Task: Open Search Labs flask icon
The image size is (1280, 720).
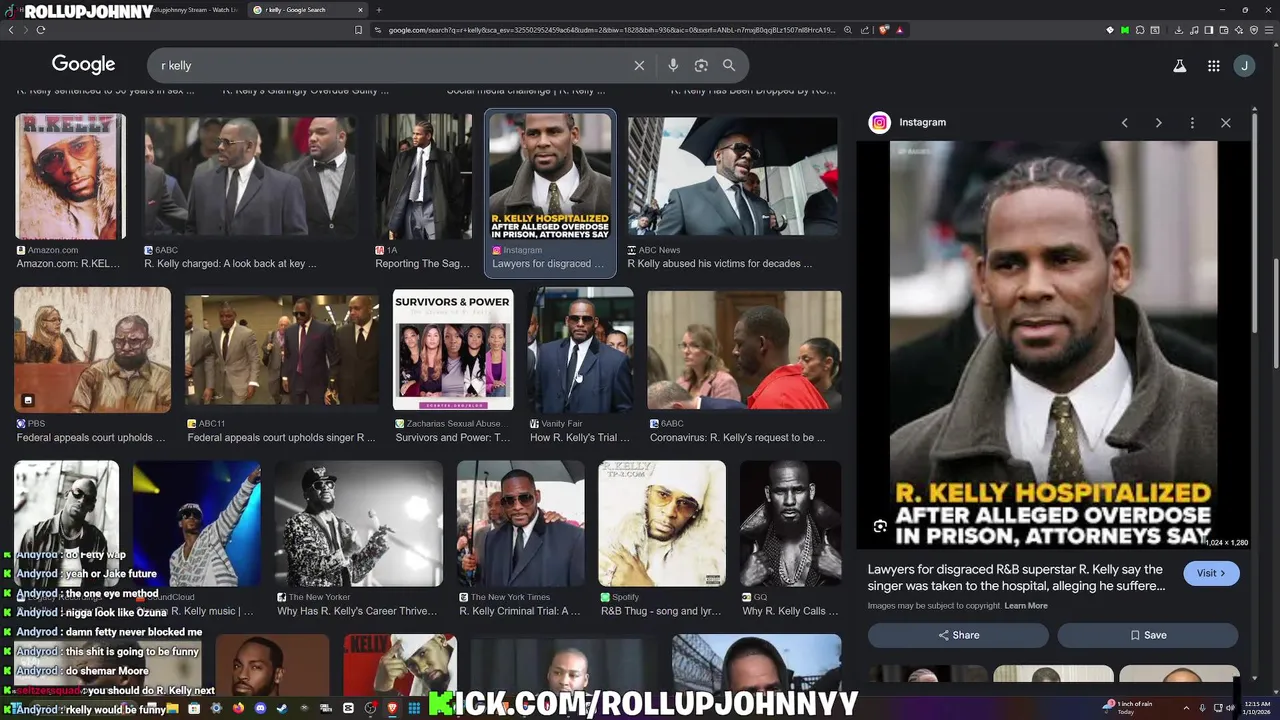Action: (x=1179, y=66)
